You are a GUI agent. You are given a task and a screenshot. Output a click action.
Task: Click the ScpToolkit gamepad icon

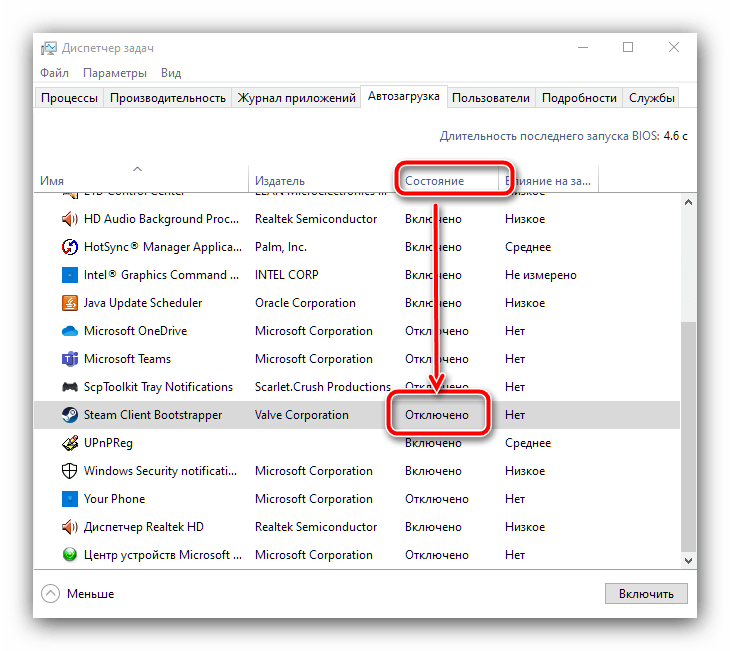click(70, 387)
